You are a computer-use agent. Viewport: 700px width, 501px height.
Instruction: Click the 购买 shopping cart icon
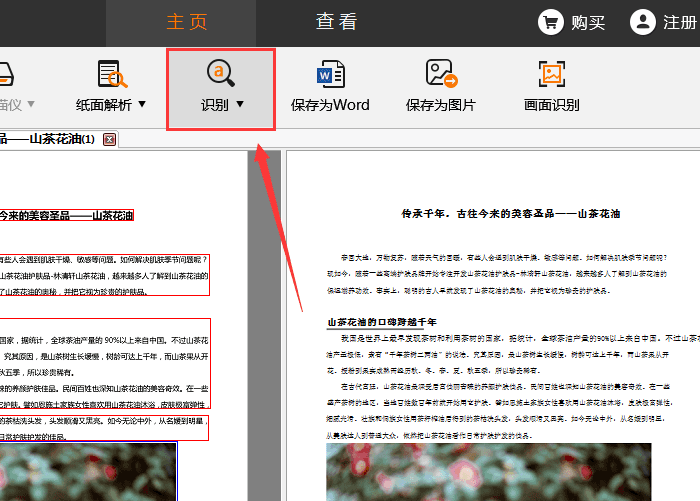point(550,22)
